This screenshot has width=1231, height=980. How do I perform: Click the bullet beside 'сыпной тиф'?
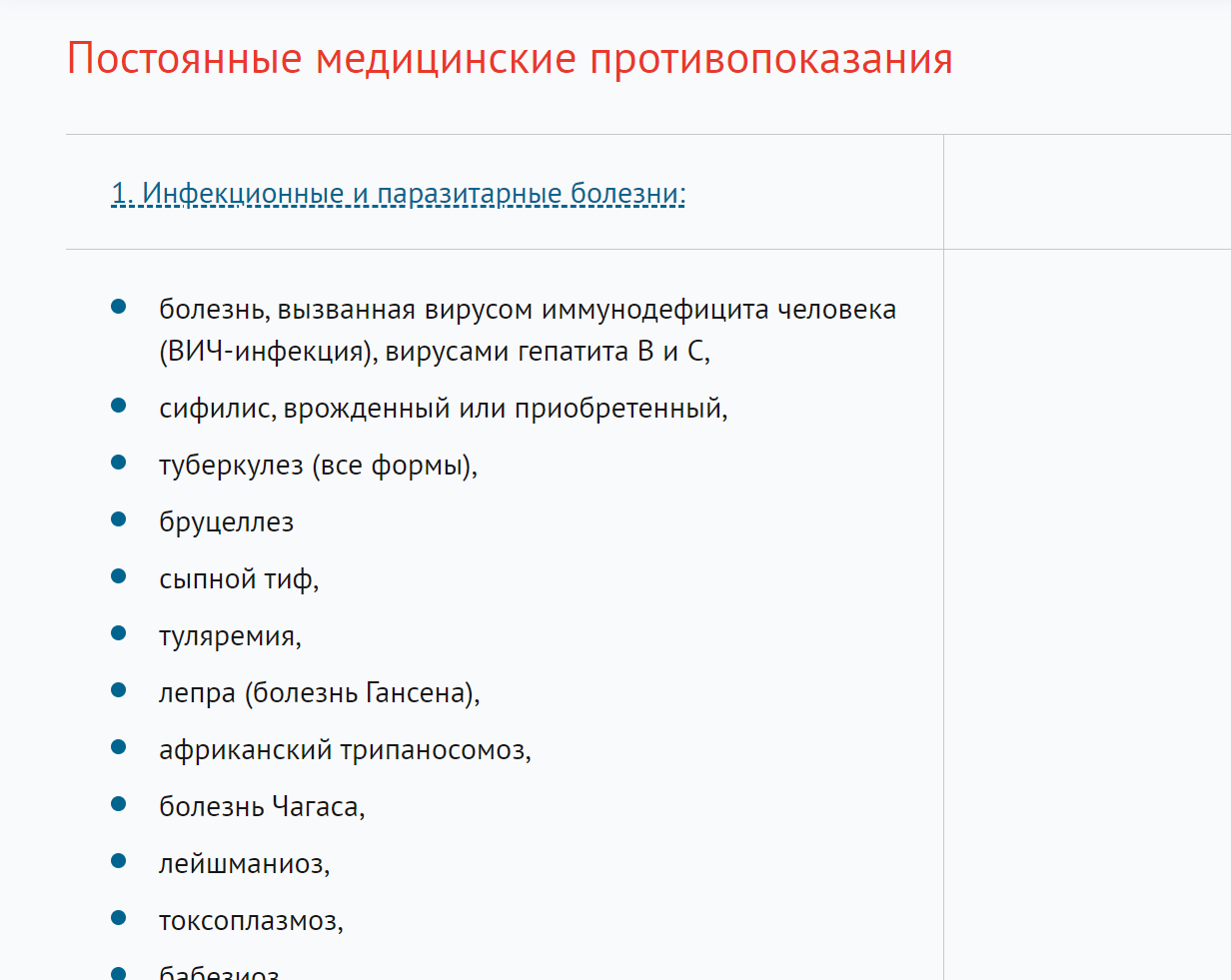pyautogui.click(x=119, y=576)
